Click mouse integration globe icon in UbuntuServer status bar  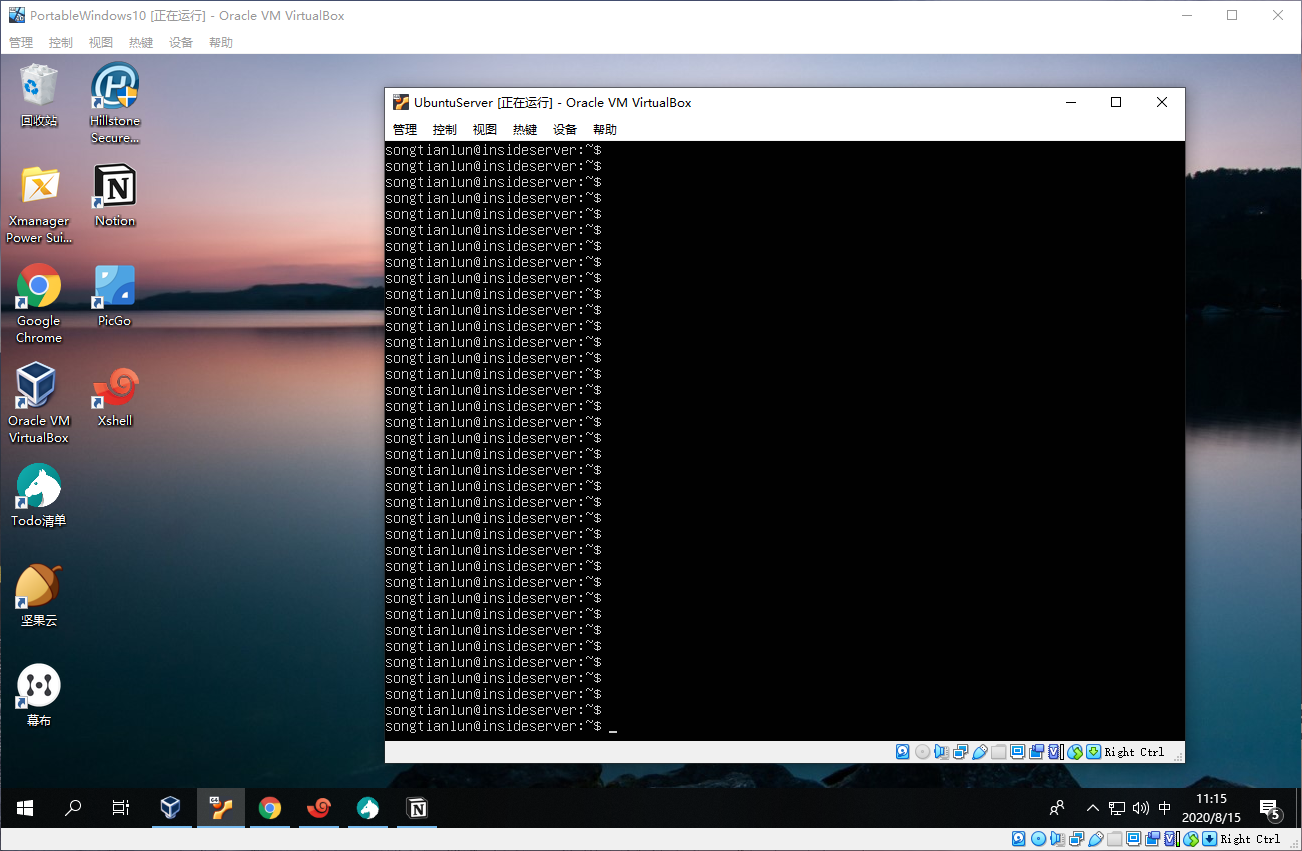pyautogui.click(x=1075, y=752)
